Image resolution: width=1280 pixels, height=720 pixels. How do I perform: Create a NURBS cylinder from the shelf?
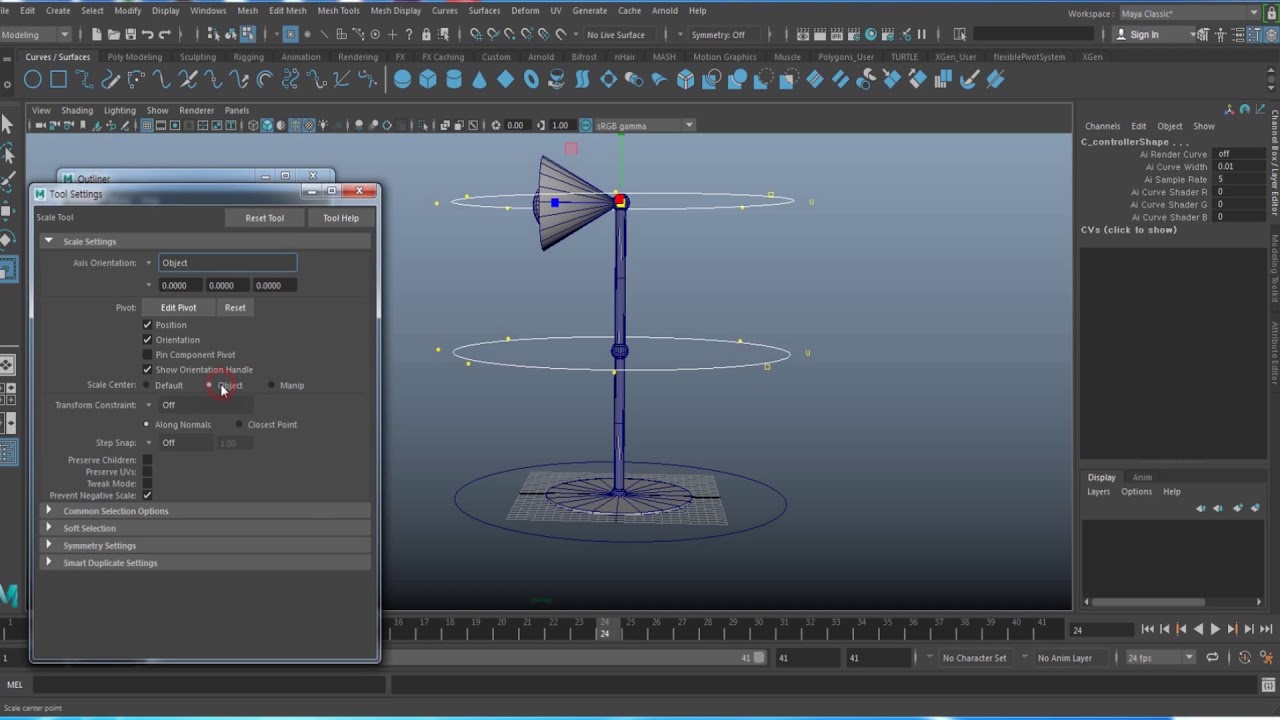tap(454, 80)
